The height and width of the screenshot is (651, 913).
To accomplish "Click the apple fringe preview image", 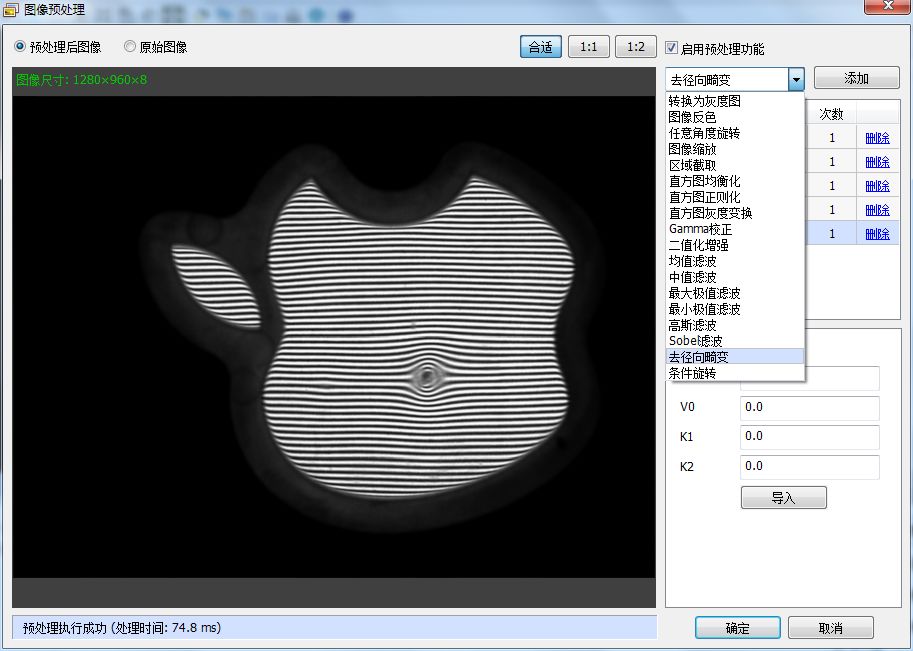I will [x=334, y=337].
